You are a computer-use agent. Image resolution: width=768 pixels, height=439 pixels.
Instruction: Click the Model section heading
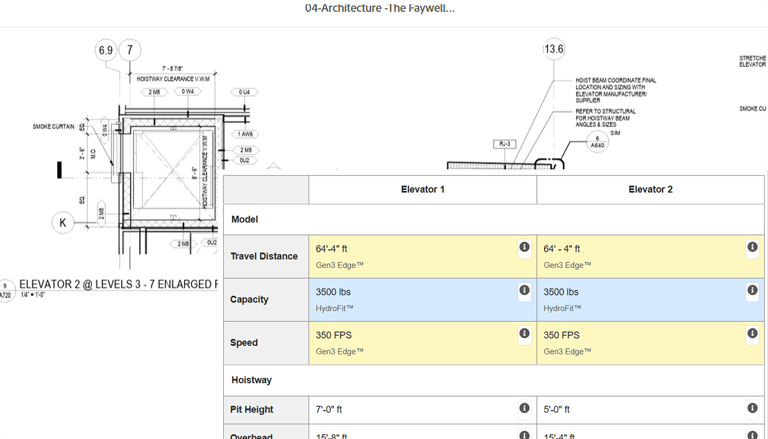click(244, 220)
